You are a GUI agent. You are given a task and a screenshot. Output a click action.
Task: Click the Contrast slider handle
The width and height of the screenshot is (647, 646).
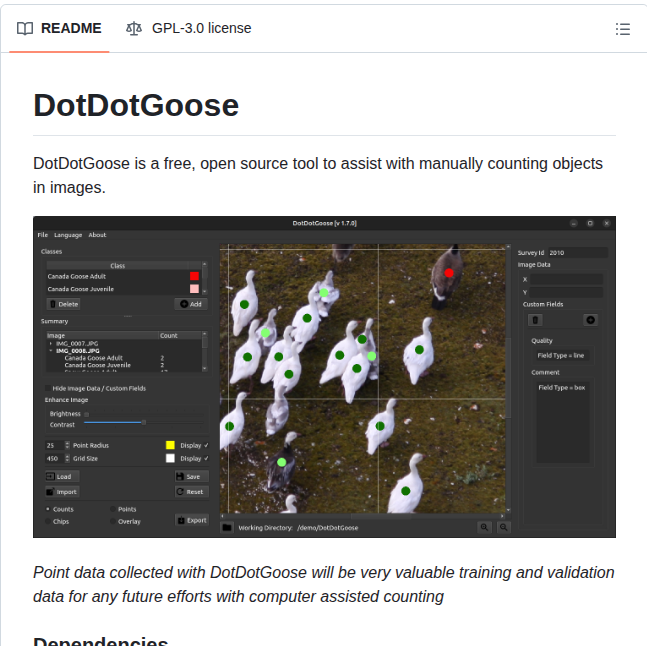click(144, 422)
